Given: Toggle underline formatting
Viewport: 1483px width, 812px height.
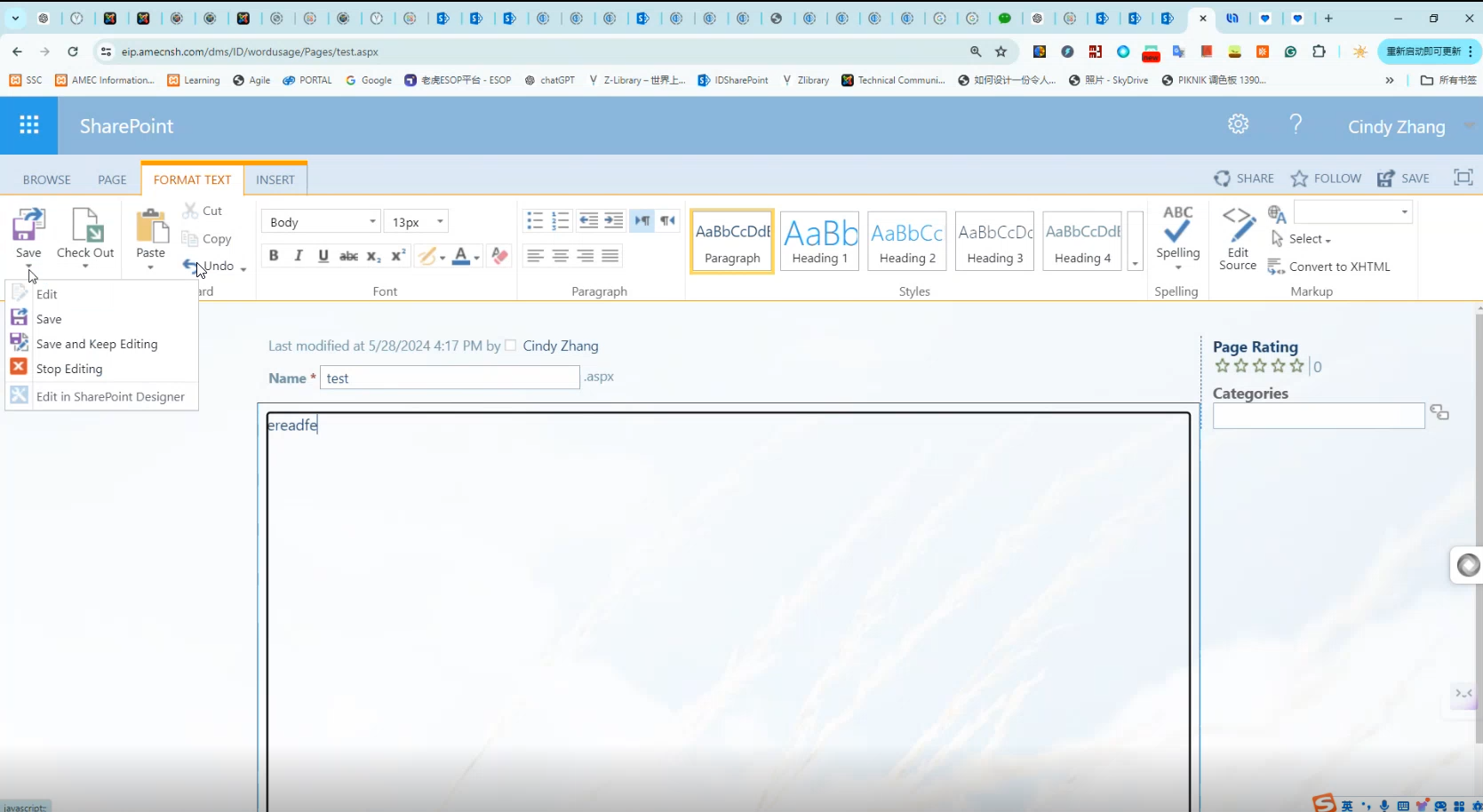Looking at the screenshot, I should 323,256.
